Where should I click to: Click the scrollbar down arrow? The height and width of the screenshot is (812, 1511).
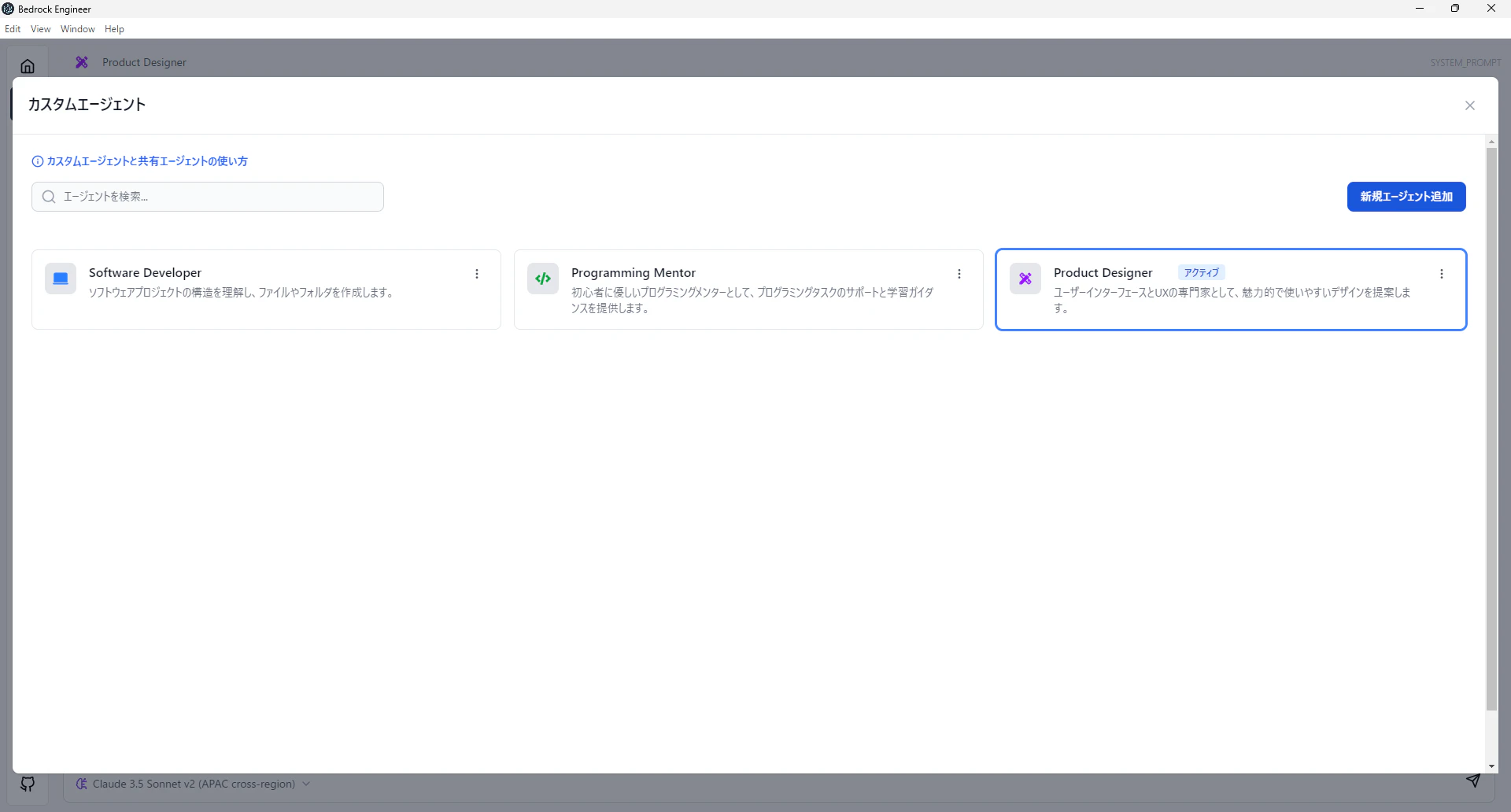pos(1491,766)
